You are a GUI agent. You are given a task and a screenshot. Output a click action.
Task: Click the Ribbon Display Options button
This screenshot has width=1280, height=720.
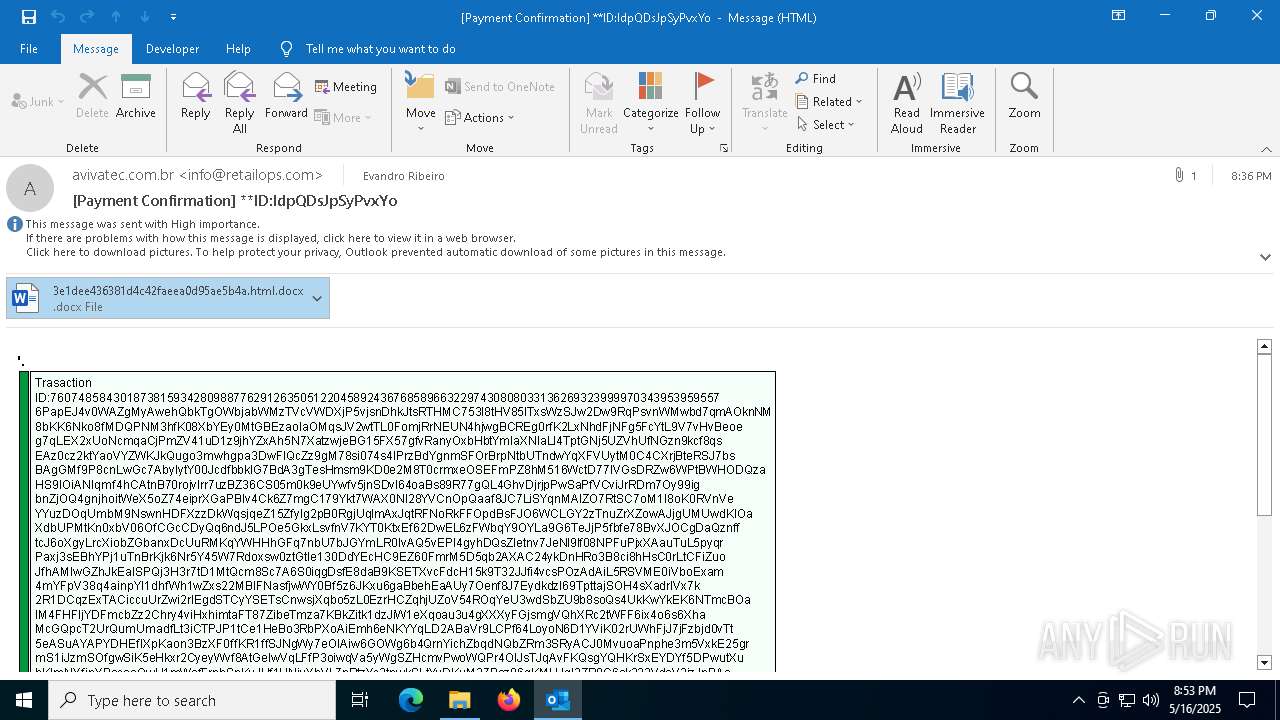(x=1118, y=16)
